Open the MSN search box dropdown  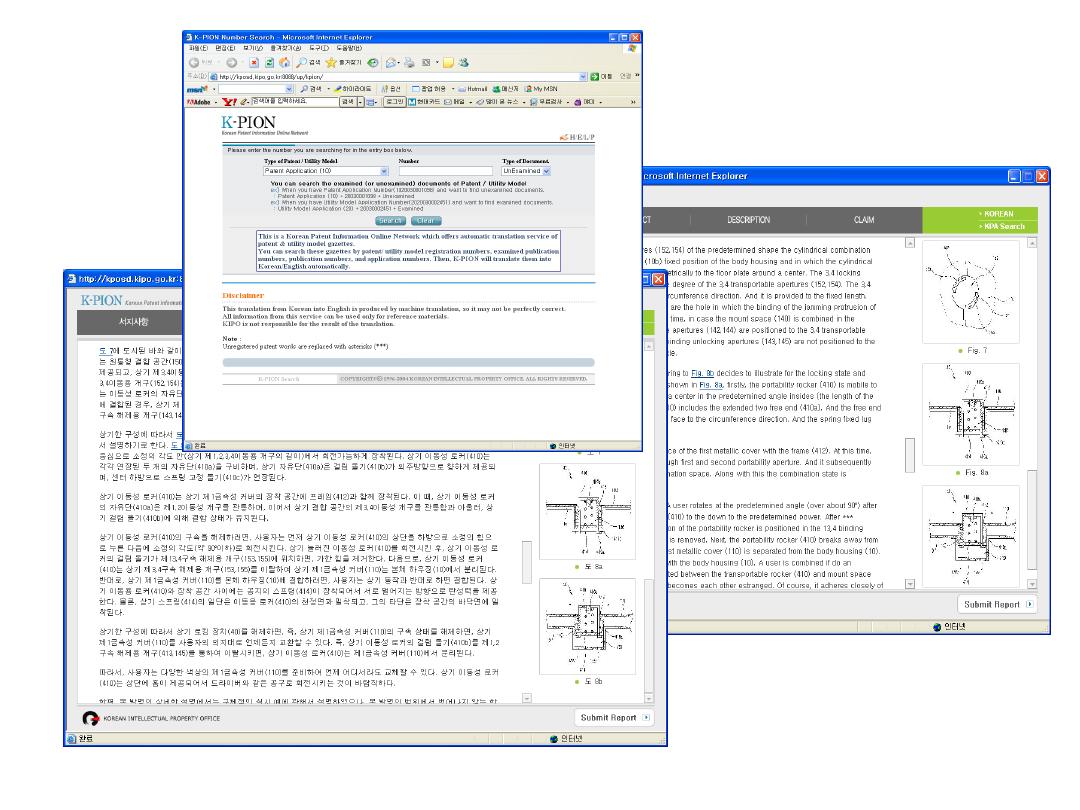tap(289, 89)
